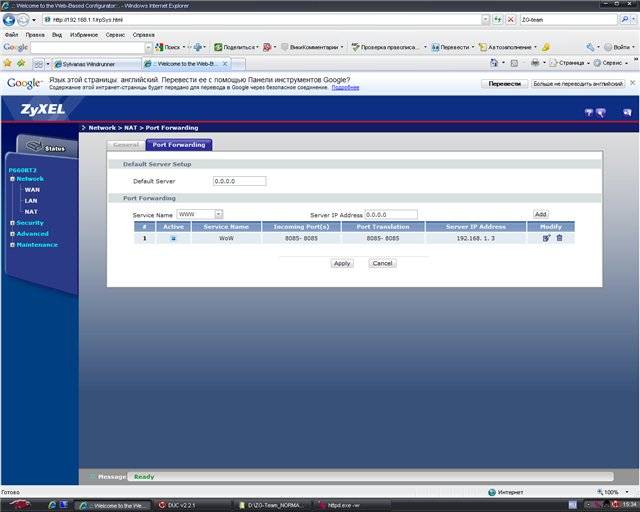This screenshot has width=640, height=512.
Task: Expand the Security menu in sidebar
Action: [x=29, y=223]
